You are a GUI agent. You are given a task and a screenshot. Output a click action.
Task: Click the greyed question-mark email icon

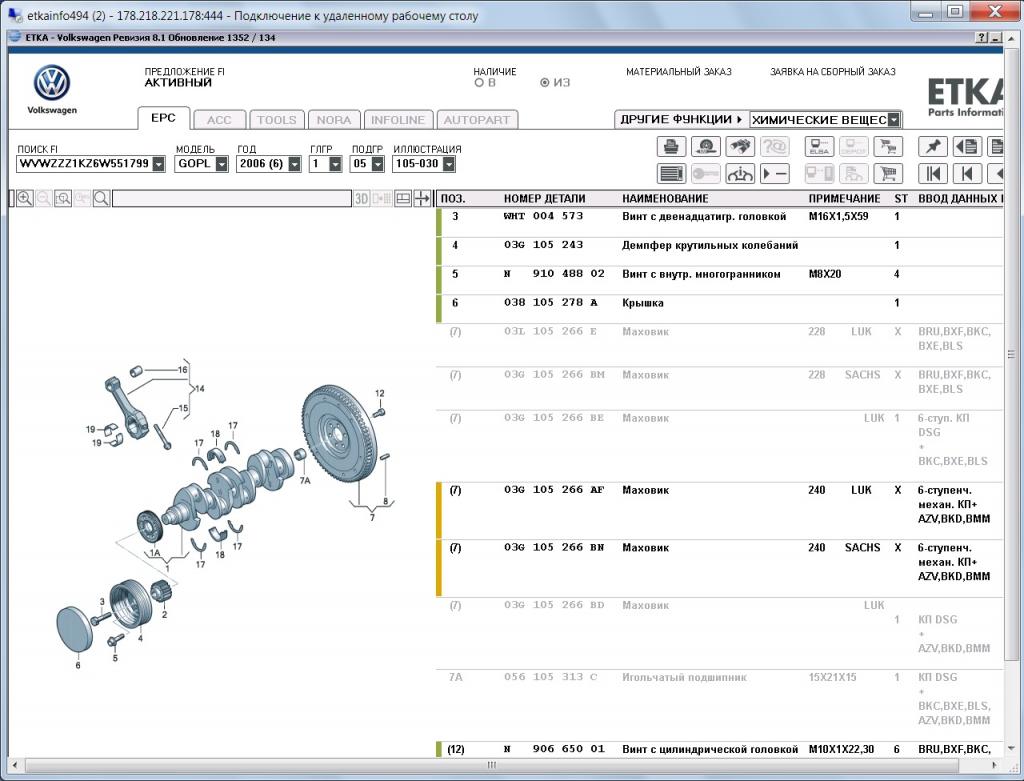775,146
